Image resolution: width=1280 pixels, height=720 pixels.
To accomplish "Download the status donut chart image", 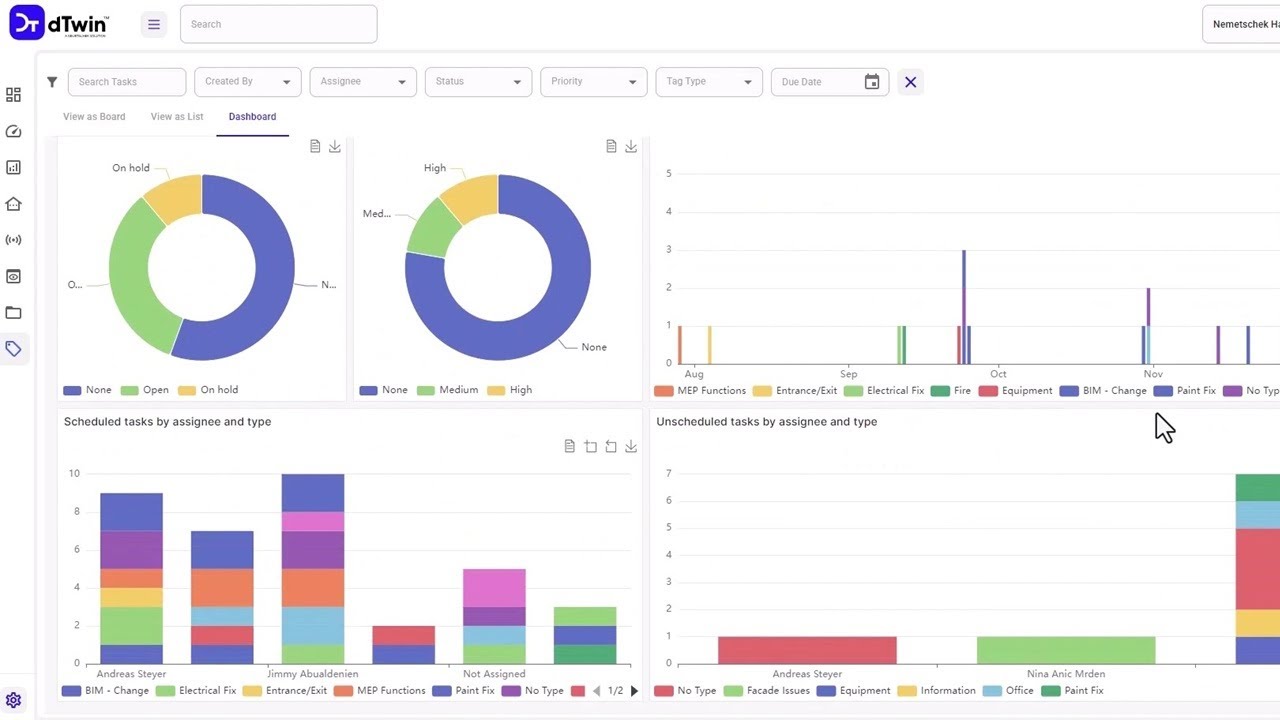I will coord(335,146).
